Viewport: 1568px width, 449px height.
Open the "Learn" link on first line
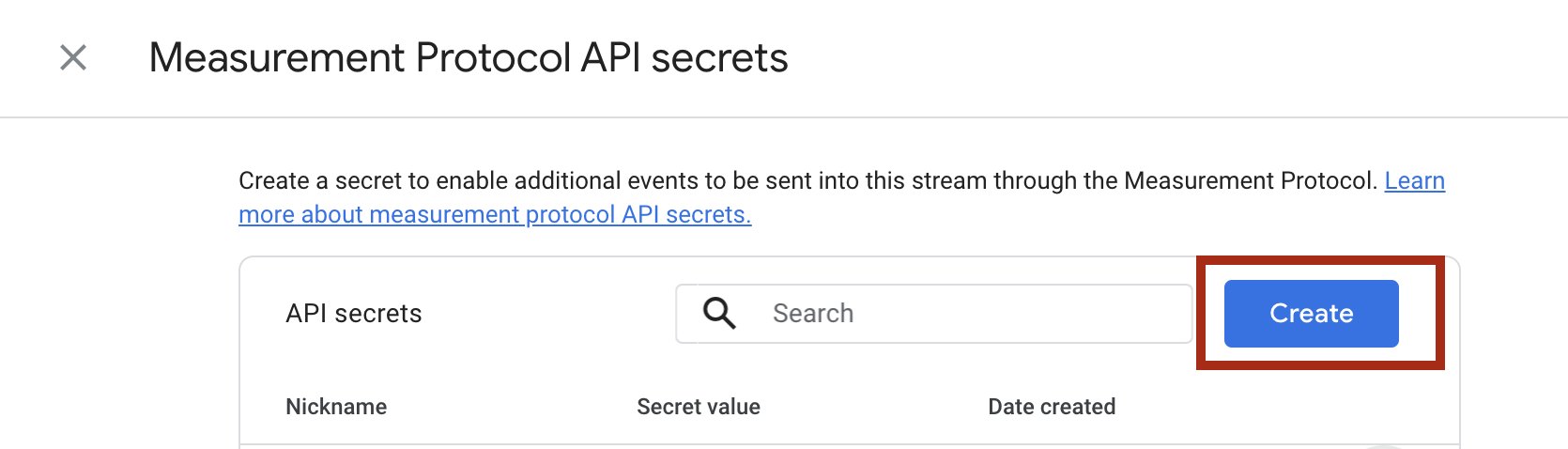pyautogui.click(x=1414, y=180)
